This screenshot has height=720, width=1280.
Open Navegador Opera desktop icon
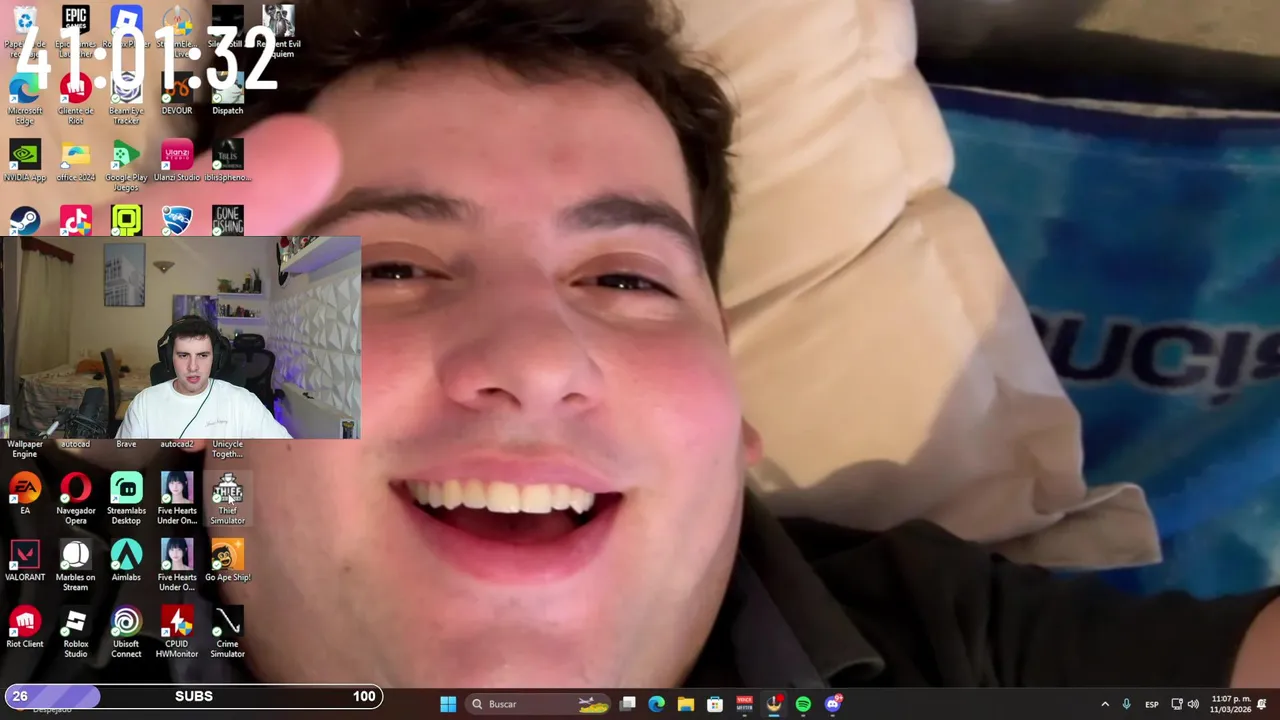pos(75,499)
